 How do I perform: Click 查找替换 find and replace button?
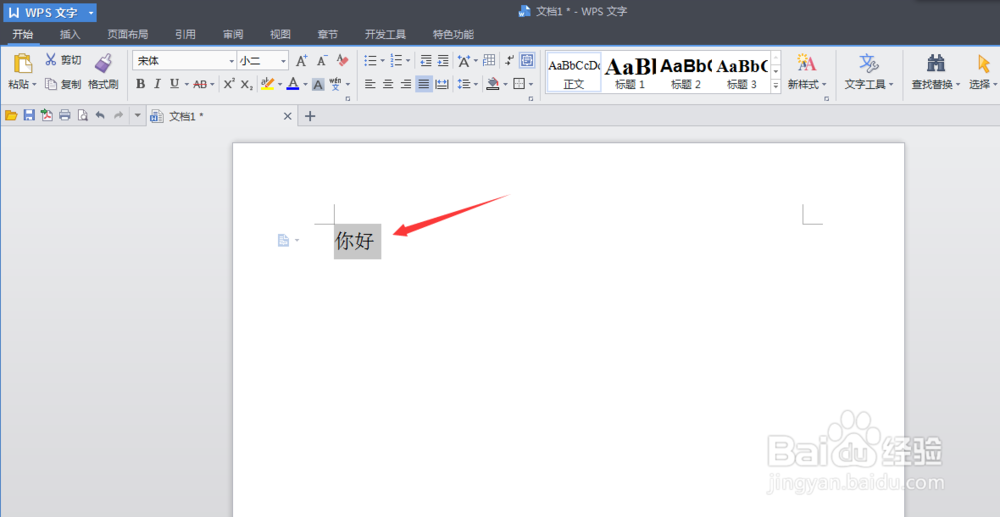[936, 71]
